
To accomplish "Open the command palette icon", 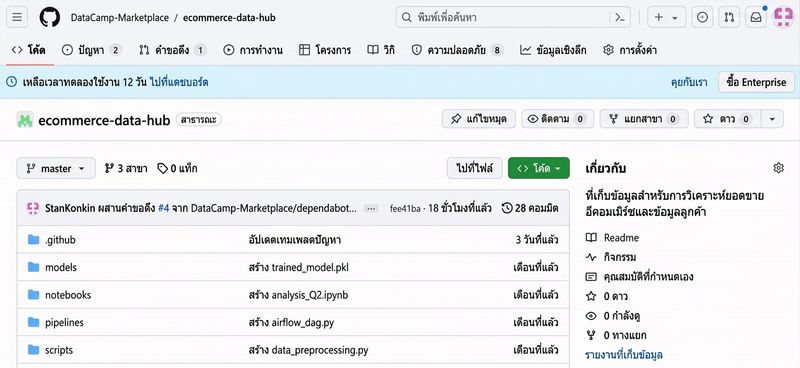I will [x=620, y=17].
